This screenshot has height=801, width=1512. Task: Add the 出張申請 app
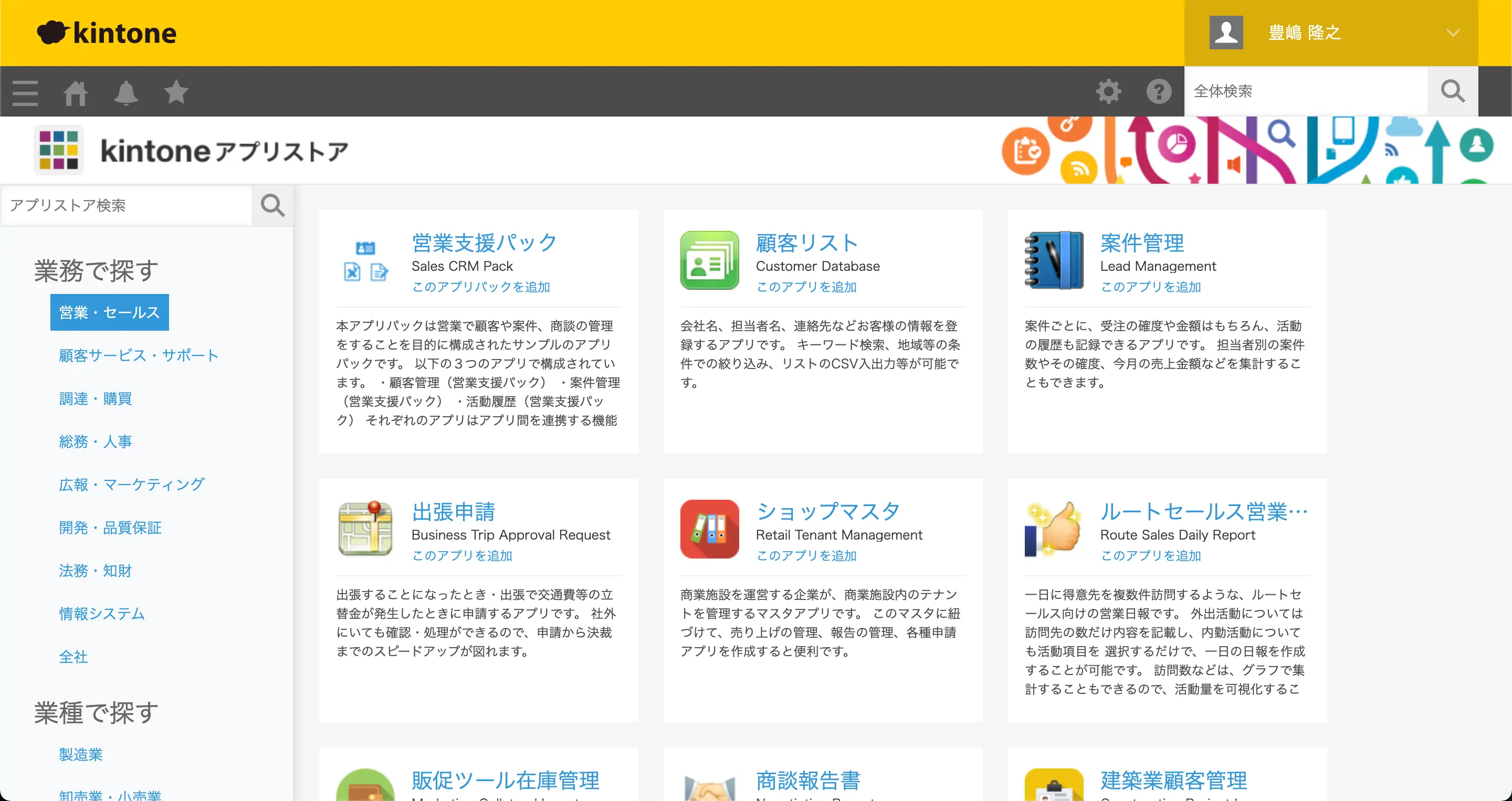coord(463,556)
